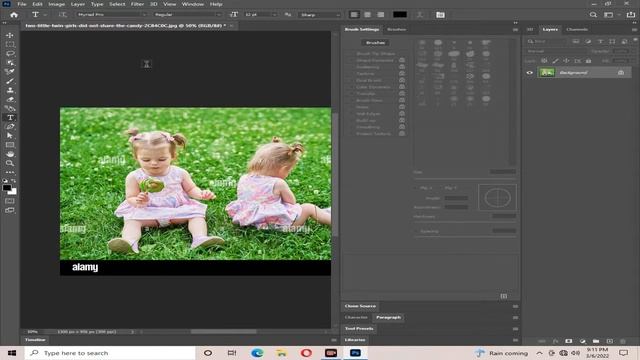Expand the Tool Presets panel

click(359, 328)
